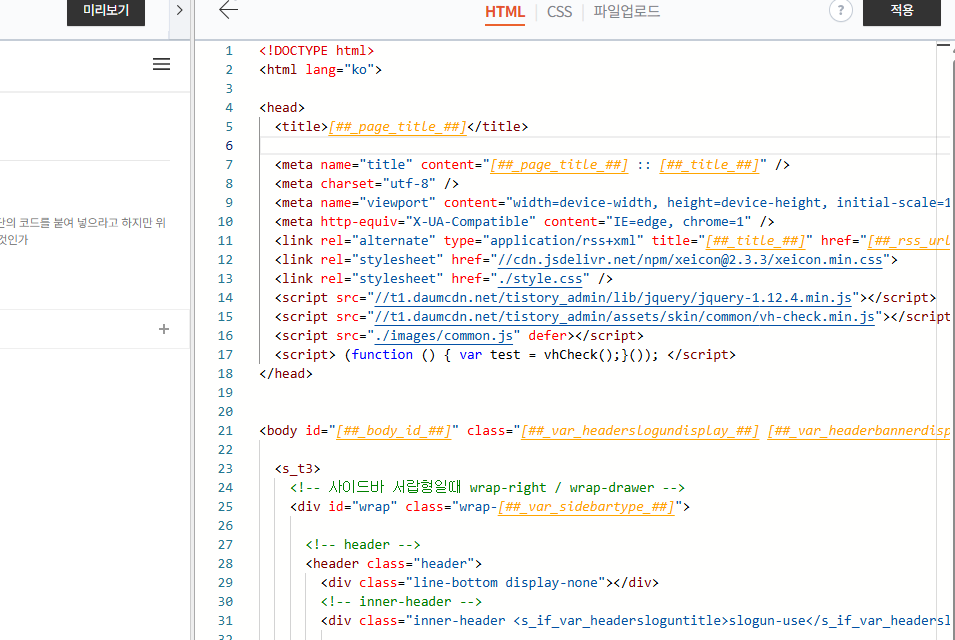Click the html lang="ko" line
The image size is (955, 640).
click(x=320, y=70)
